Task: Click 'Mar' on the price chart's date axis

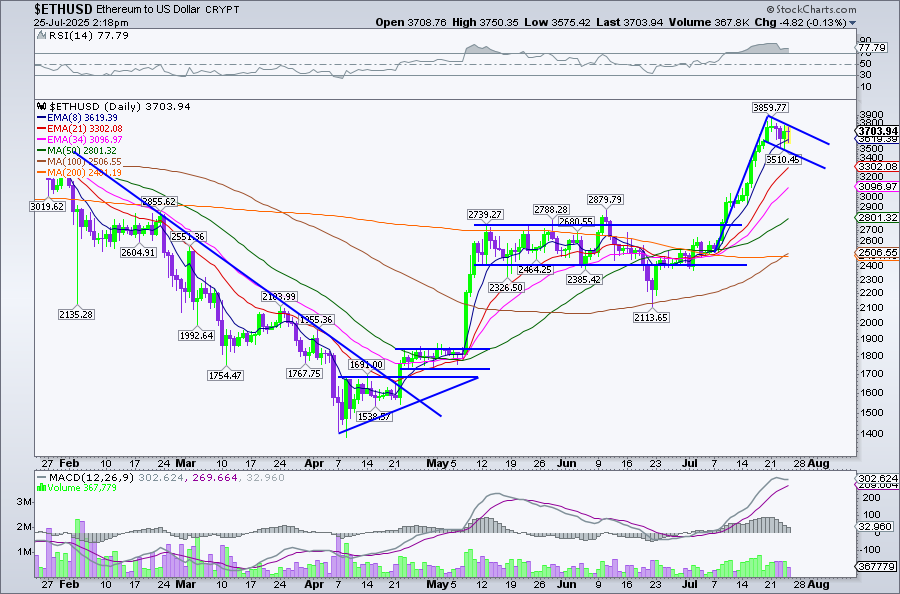Action: [x=186, y=463]
